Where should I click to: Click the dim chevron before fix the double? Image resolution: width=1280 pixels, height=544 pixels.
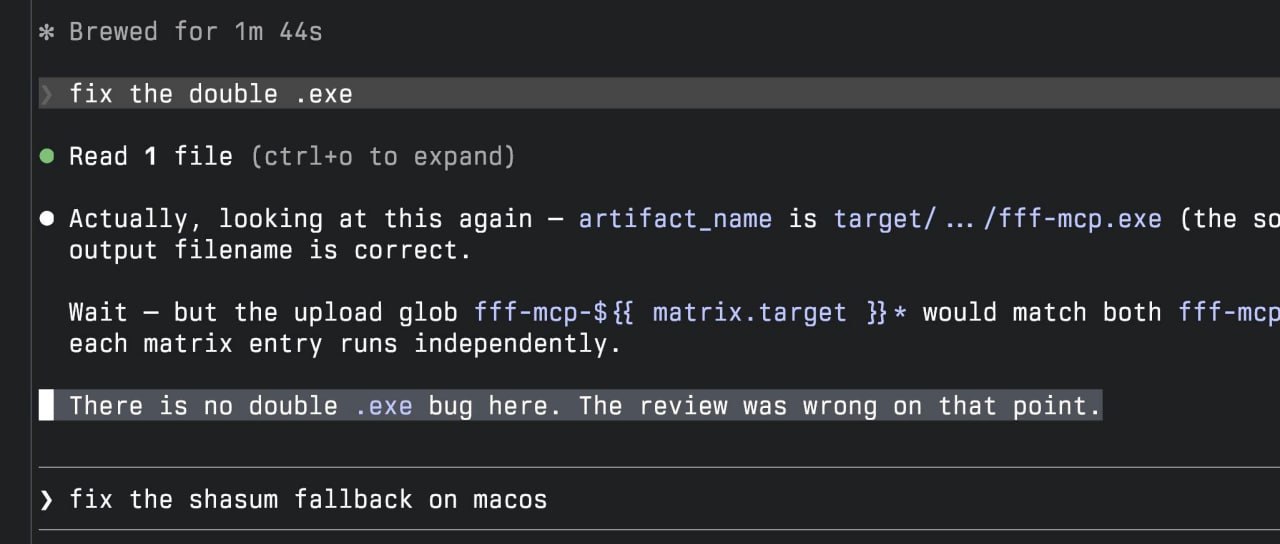click(x=46, y=94)
